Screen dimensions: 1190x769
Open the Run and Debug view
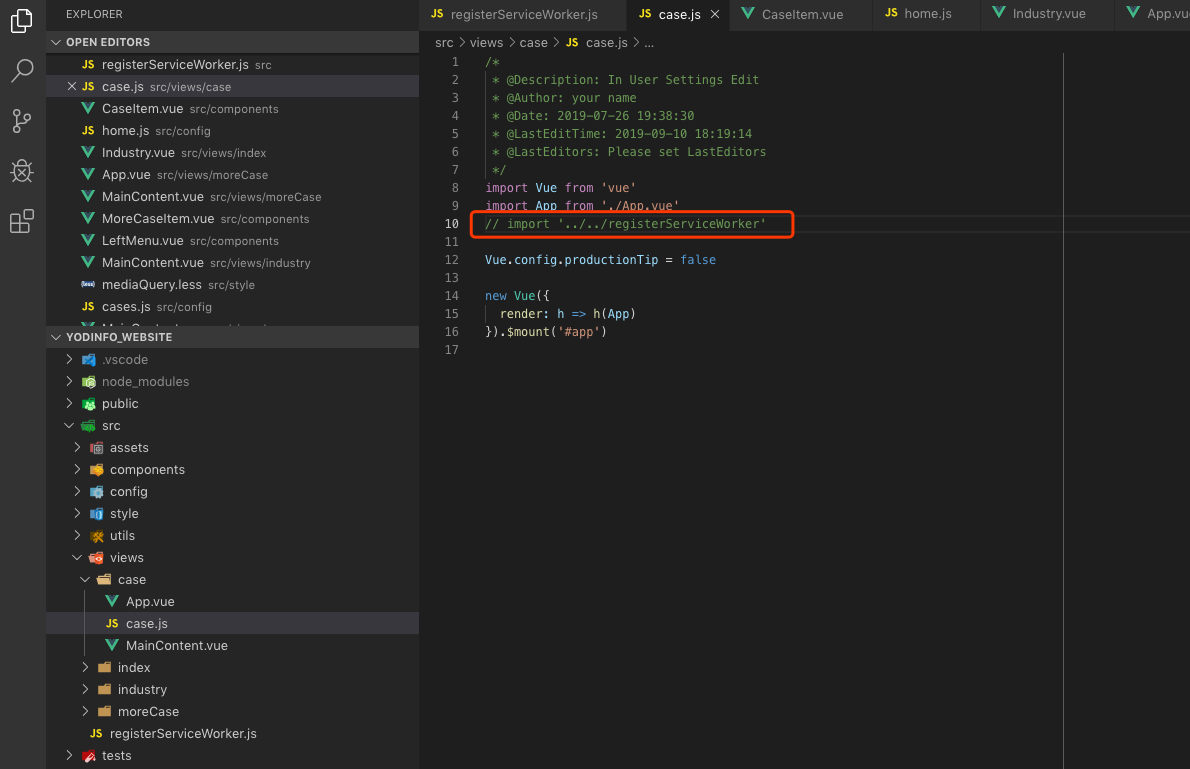(21, 170)
